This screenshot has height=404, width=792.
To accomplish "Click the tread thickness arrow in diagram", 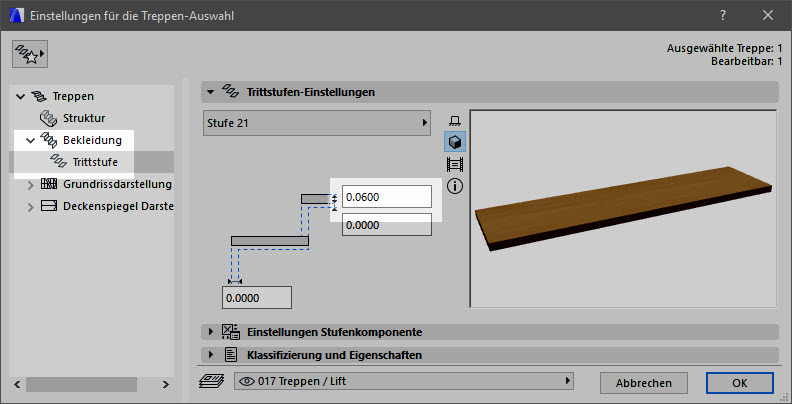I will tap(334, 201).
